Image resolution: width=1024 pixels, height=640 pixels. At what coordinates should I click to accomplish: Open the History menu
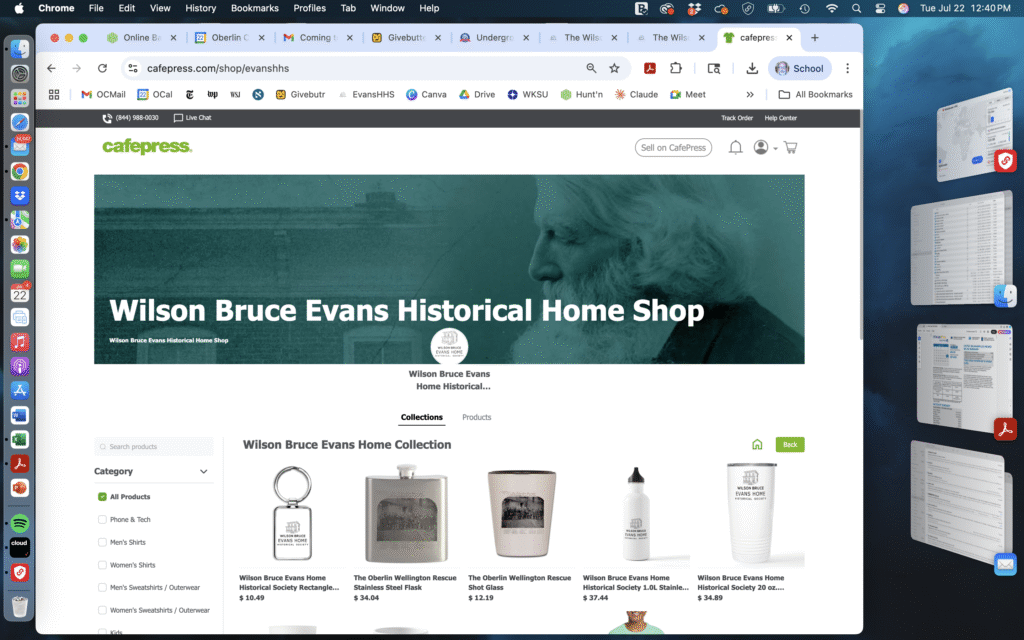coord(200,8)
